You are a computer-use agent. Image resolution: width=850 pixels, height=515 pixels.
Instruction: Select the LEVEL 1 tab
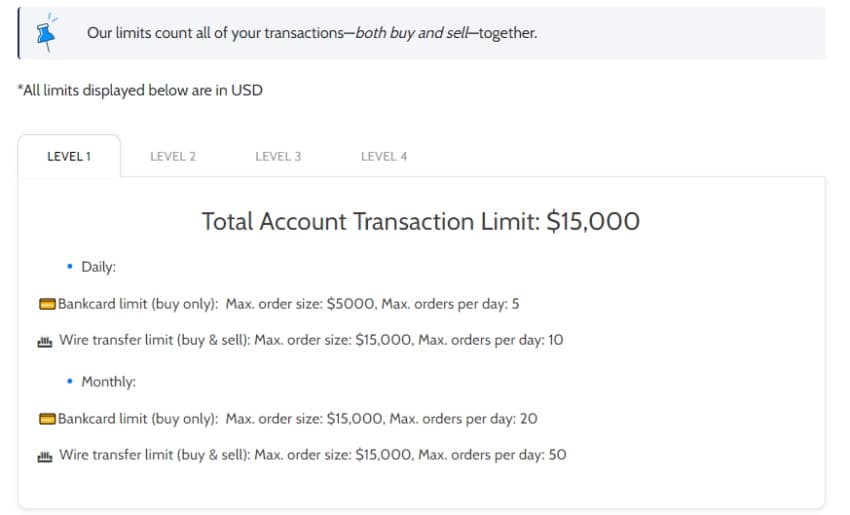(69, 157)
